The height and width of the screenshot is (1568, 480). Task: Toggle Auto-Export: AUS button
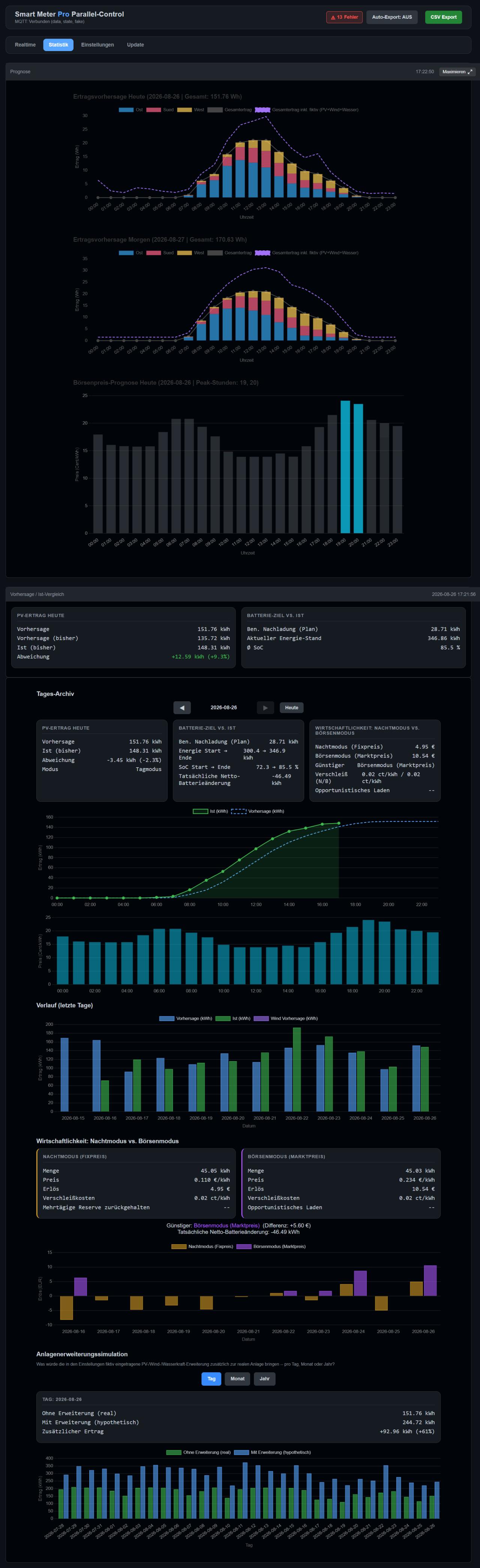coord(392,17)
